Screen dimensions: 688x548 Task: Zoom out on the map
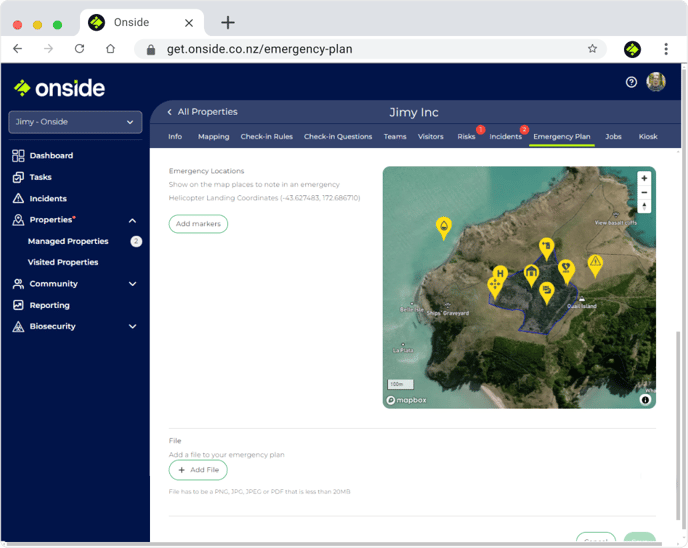coord(644,192)
